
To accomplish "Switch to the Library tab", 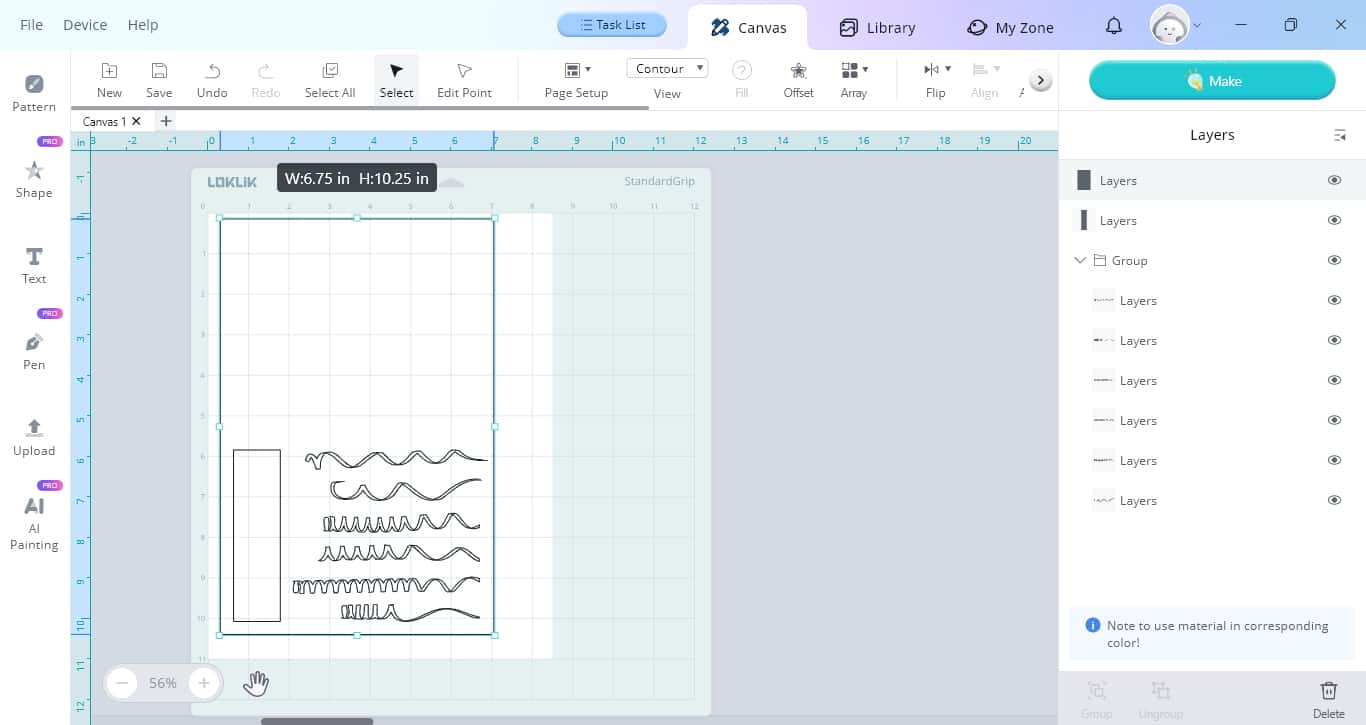I will (877, 27).
